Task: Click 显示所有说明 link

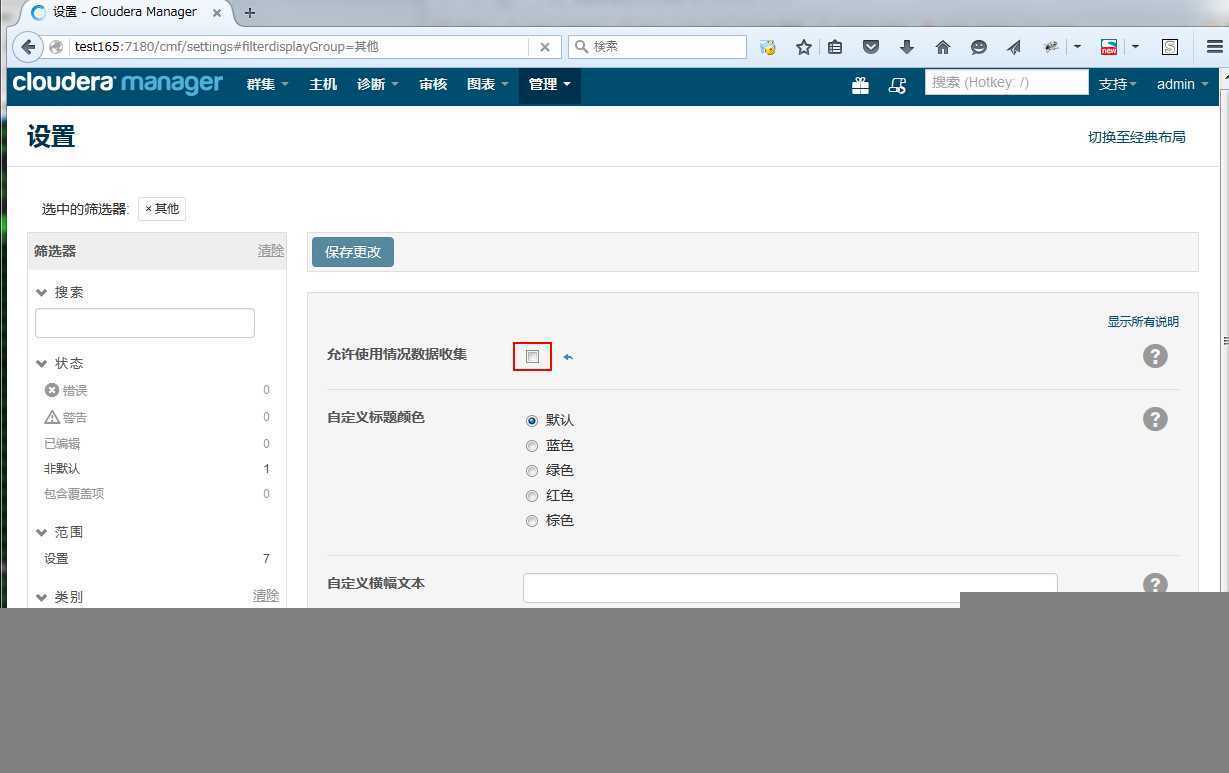Action: [1143, 322]
